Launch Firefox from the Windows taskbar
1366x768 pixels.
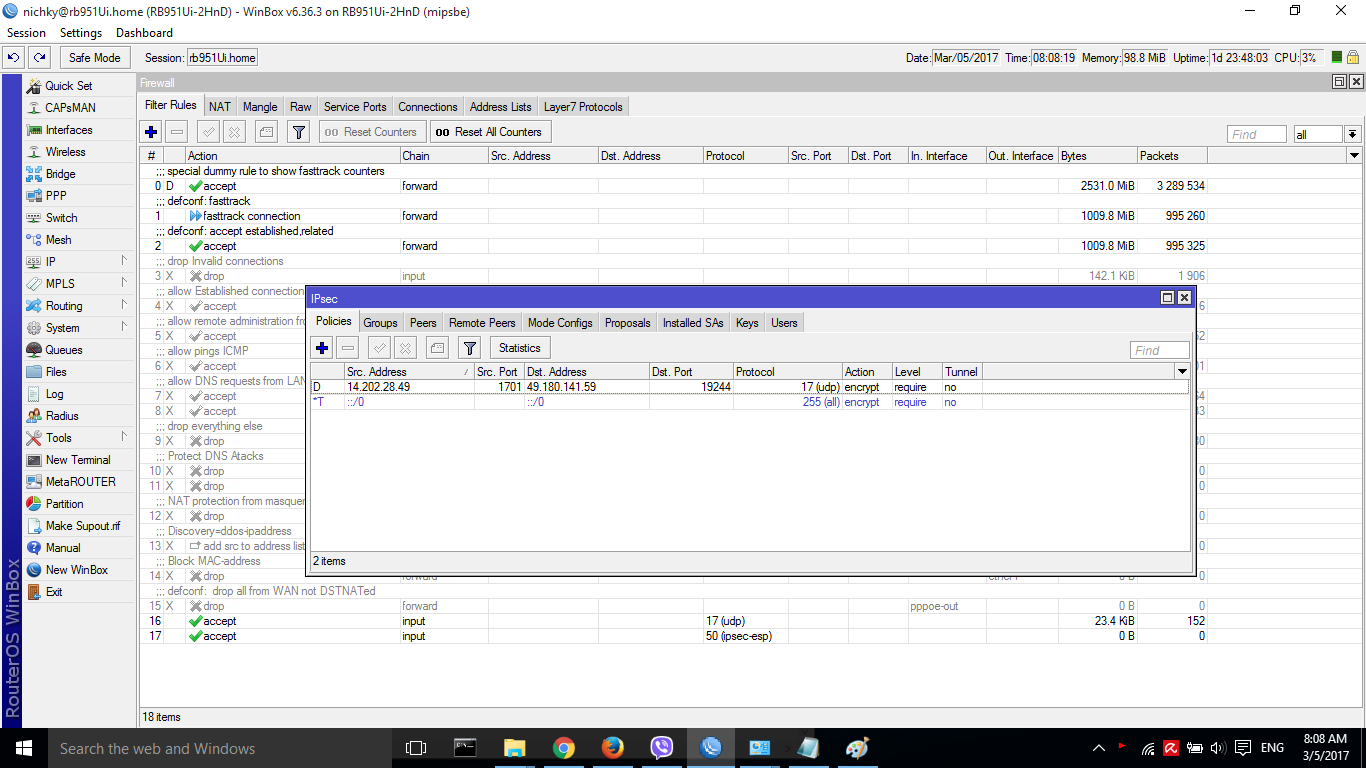612,748
